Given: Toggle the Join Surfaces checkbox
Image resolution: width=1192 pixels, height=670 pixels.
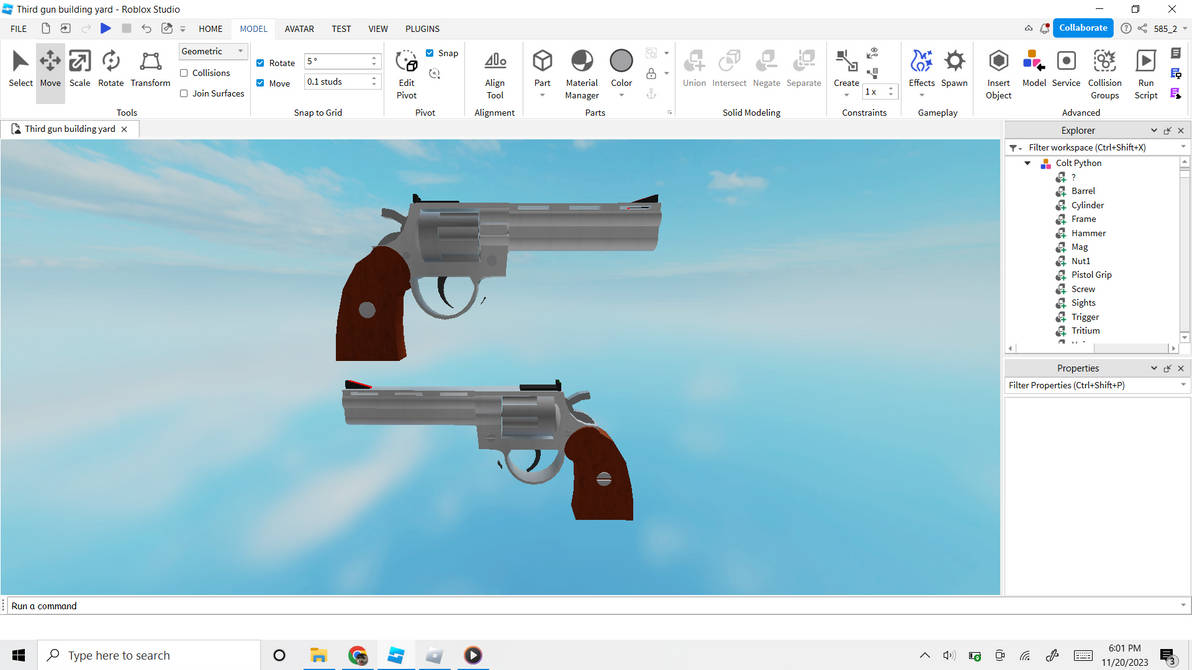Looking at the screenshot, I should [185, 93].
